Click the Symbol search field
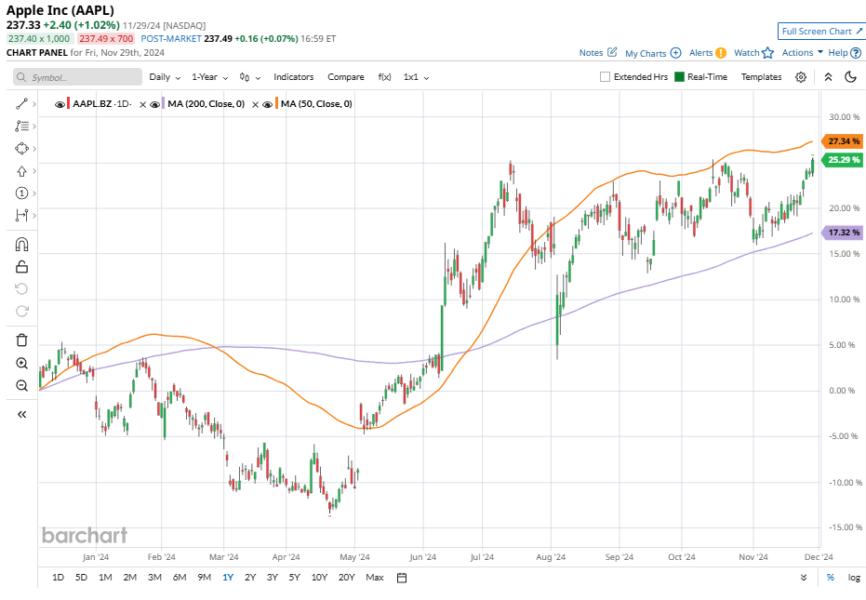866x600 pixels. tap(77, 77)
